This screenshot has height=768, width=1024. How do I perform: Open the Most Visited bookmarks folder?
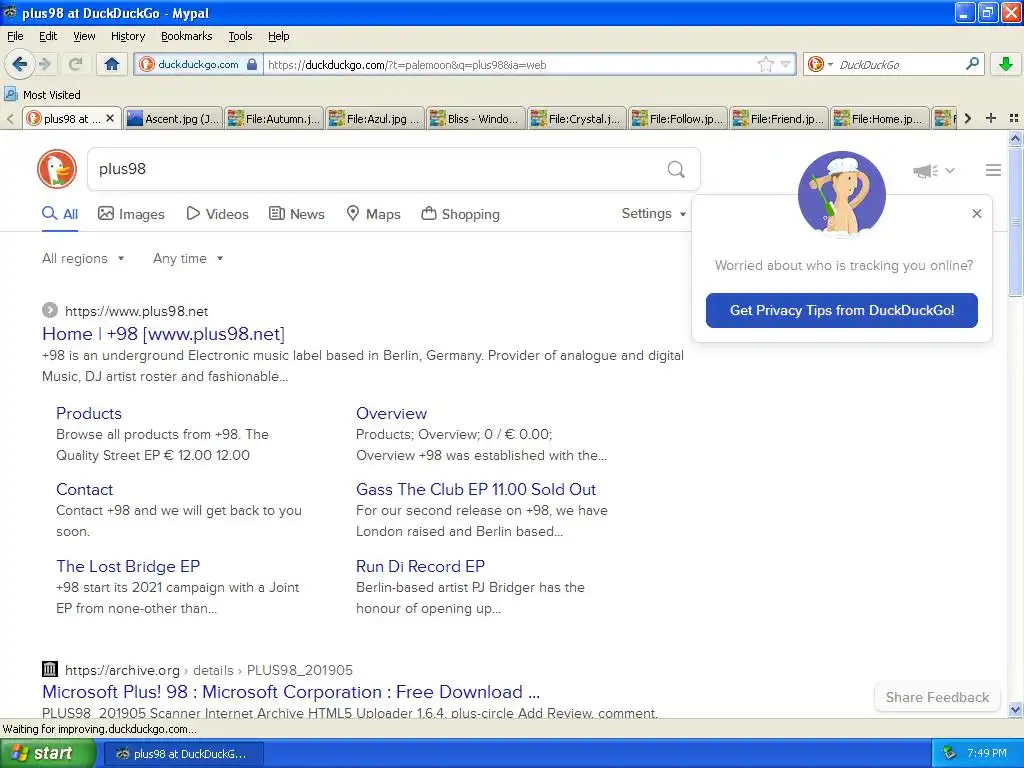[42, 95]
